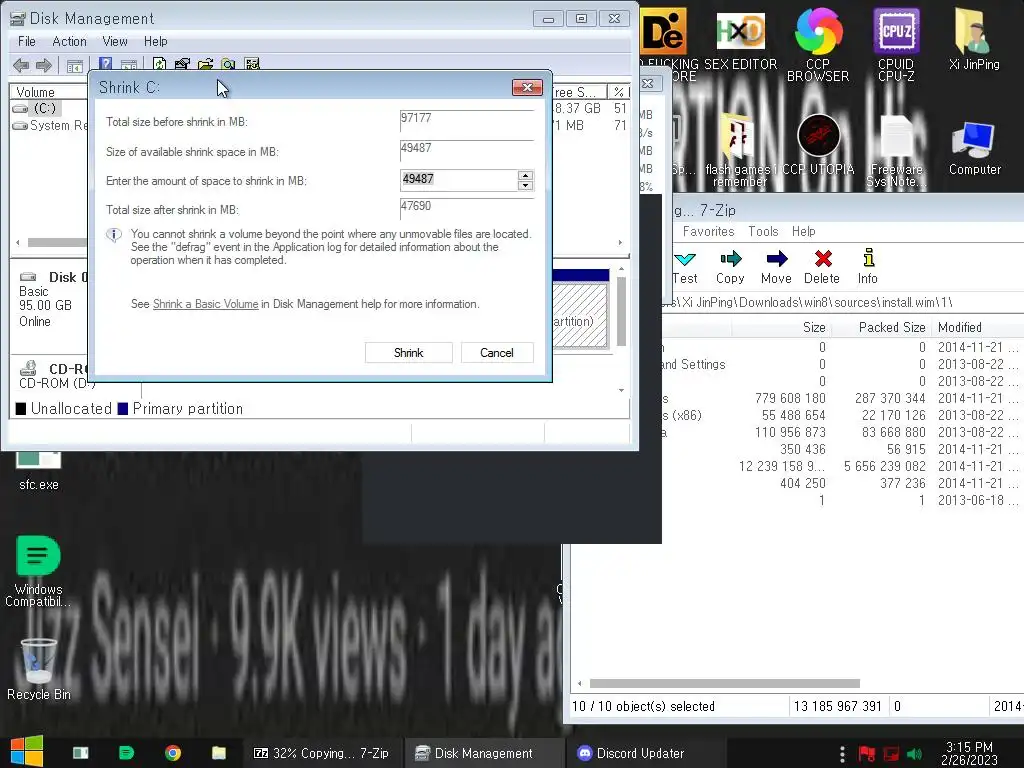The height and width of the screenshot is (768, 1024).
Task: Click the Shrink button
Action: click(x=409, y=353)
